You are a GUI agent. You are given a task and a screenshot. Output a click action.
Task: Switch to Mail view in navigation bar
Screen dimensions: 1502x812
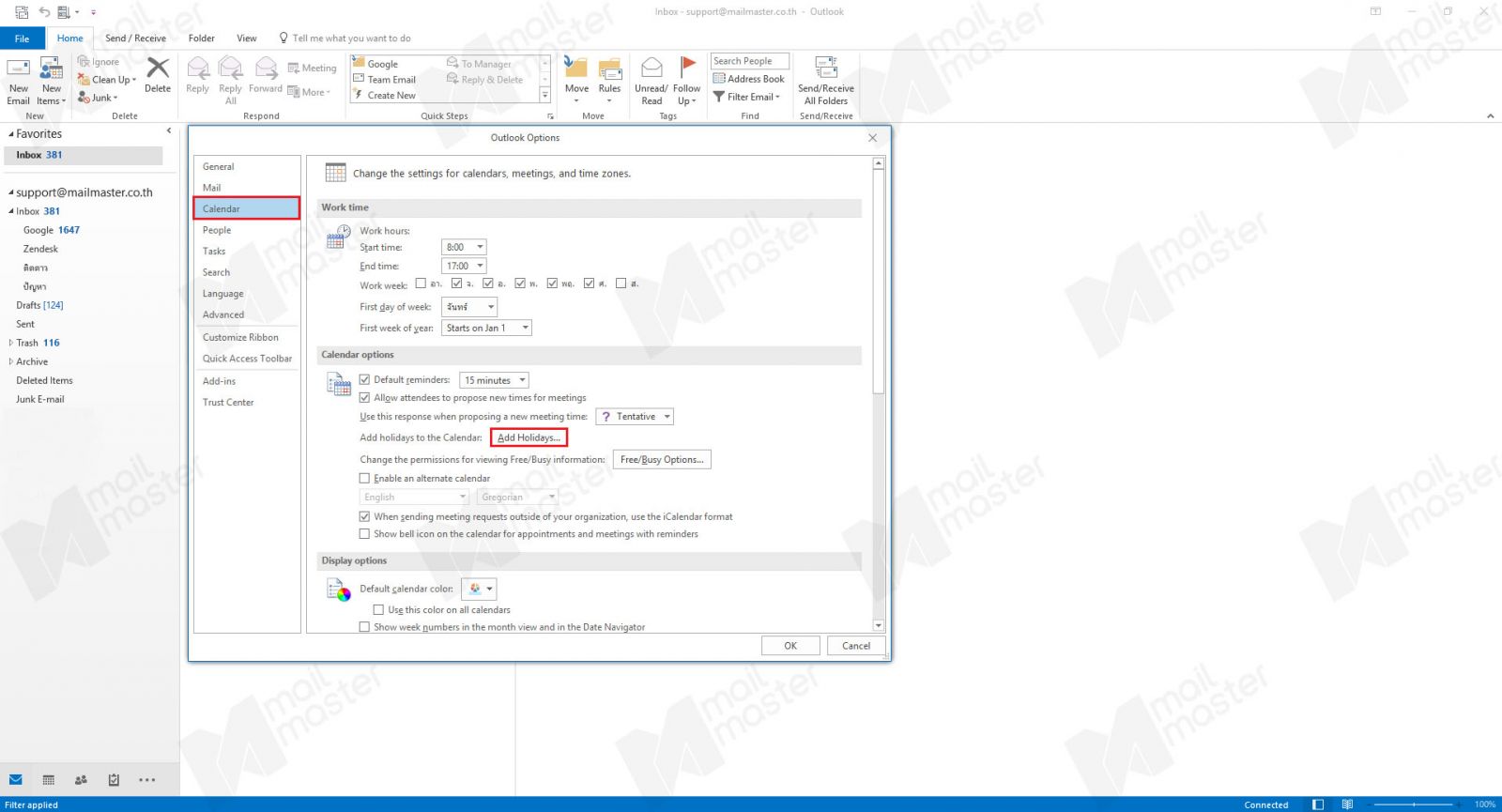coord(16,780)
